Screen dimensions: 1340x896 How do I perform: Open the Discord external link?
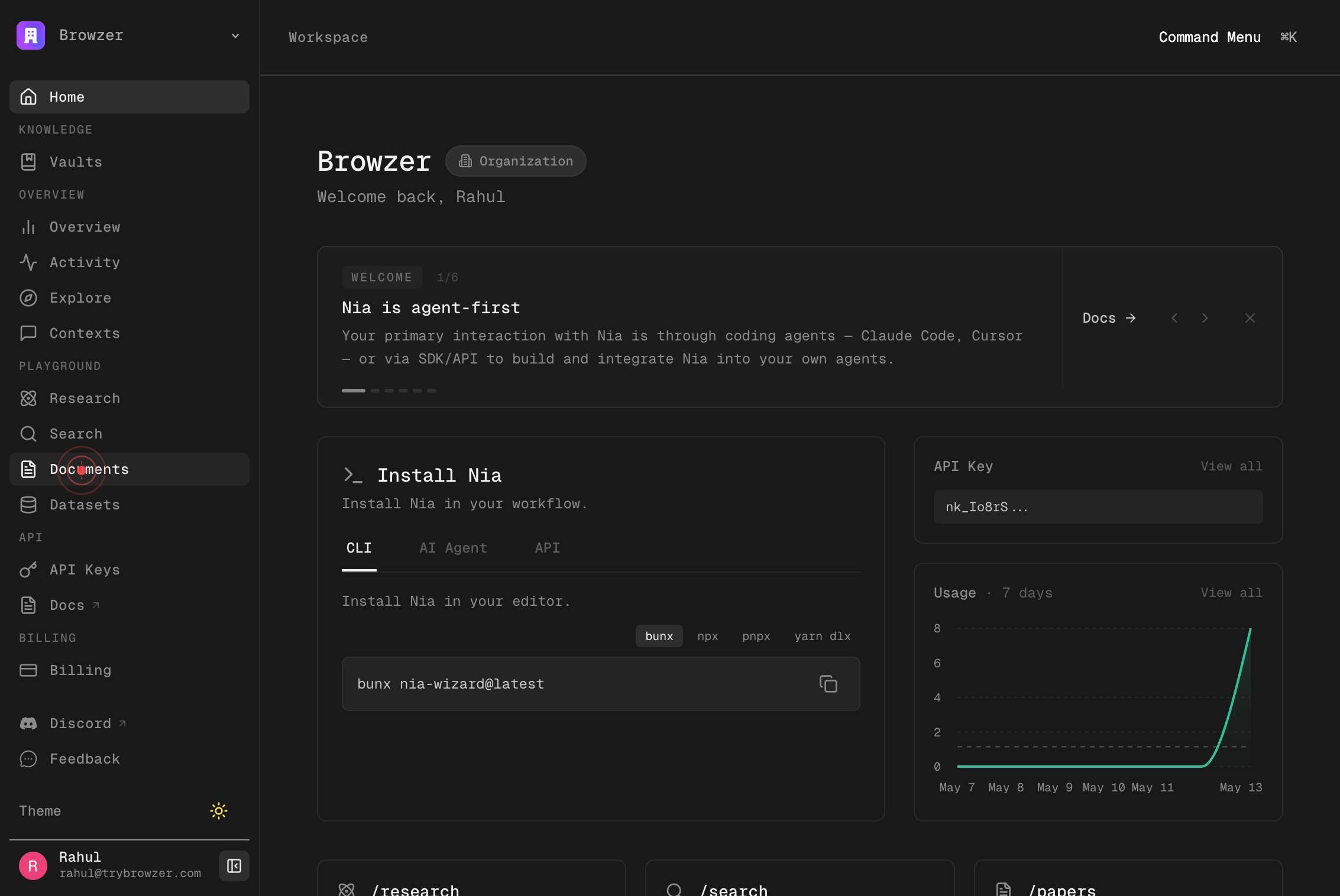pyautogui.click(x=130, y=723)
